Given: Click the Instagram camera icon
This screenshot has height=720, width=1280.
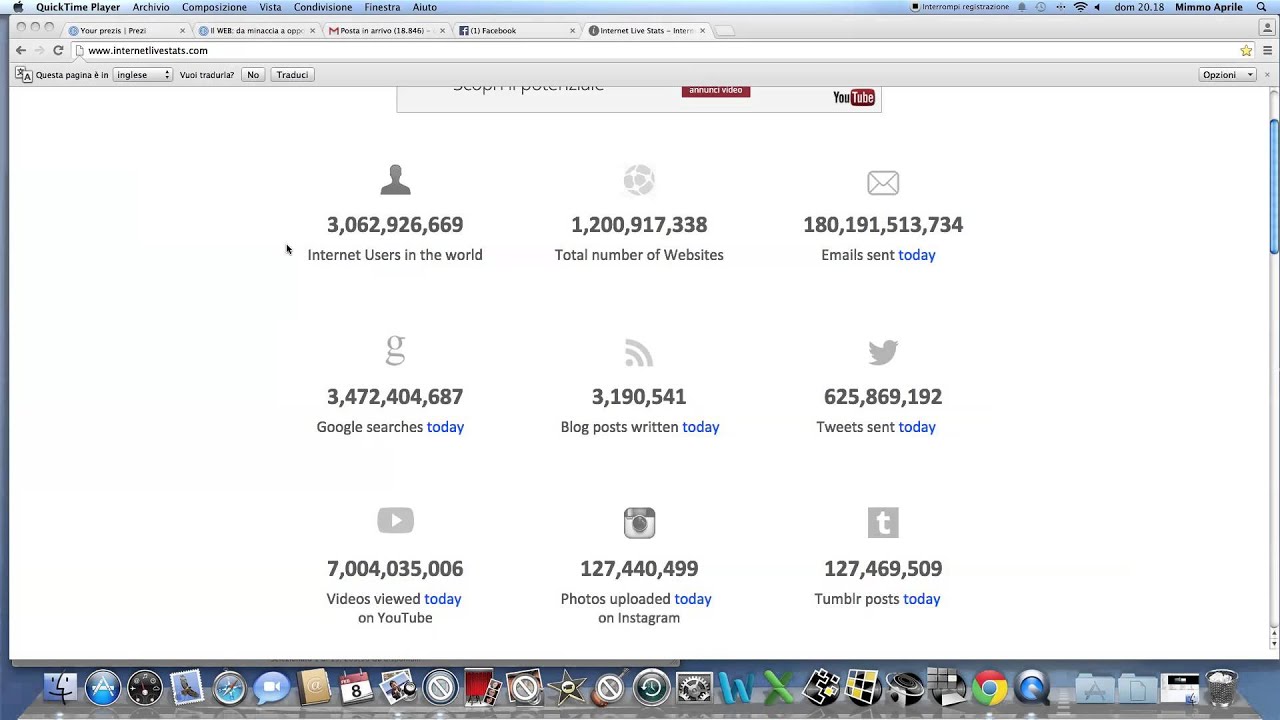Looking at the screenshot, I should point(639,522).
